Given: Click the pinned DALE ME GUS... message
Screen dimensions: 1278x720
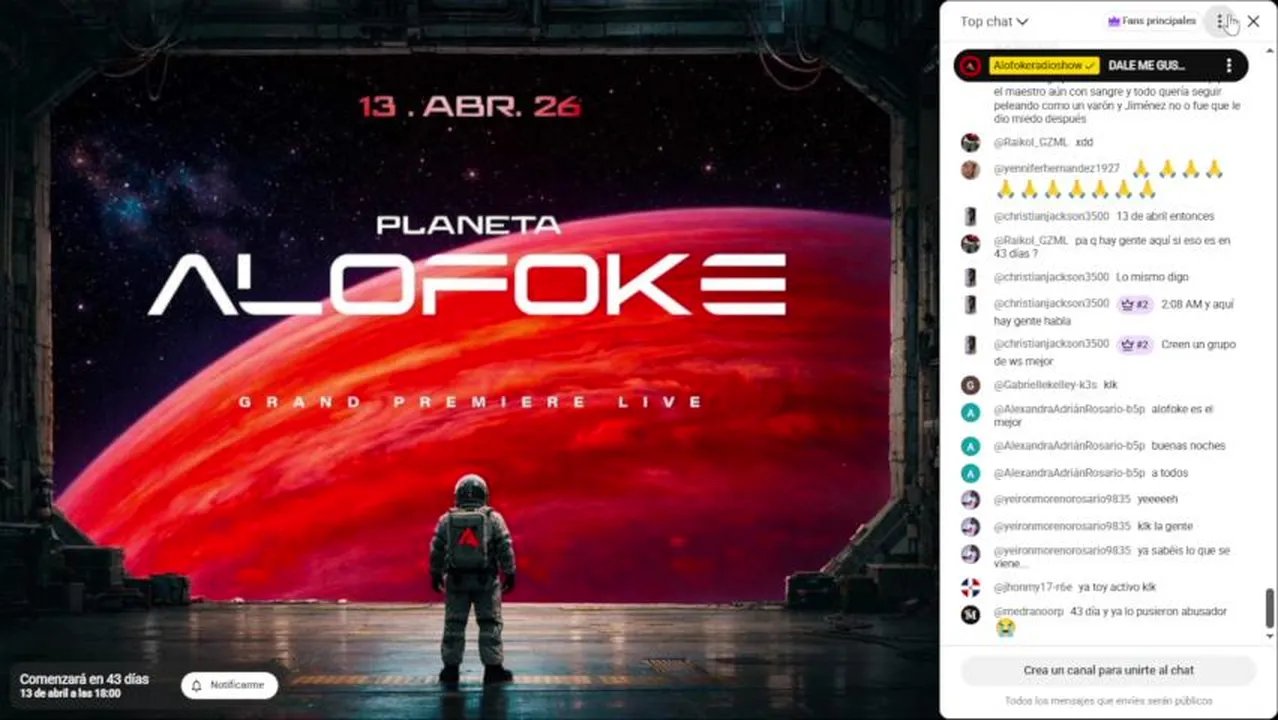Looking at the screenshot, I should 1146,65.
